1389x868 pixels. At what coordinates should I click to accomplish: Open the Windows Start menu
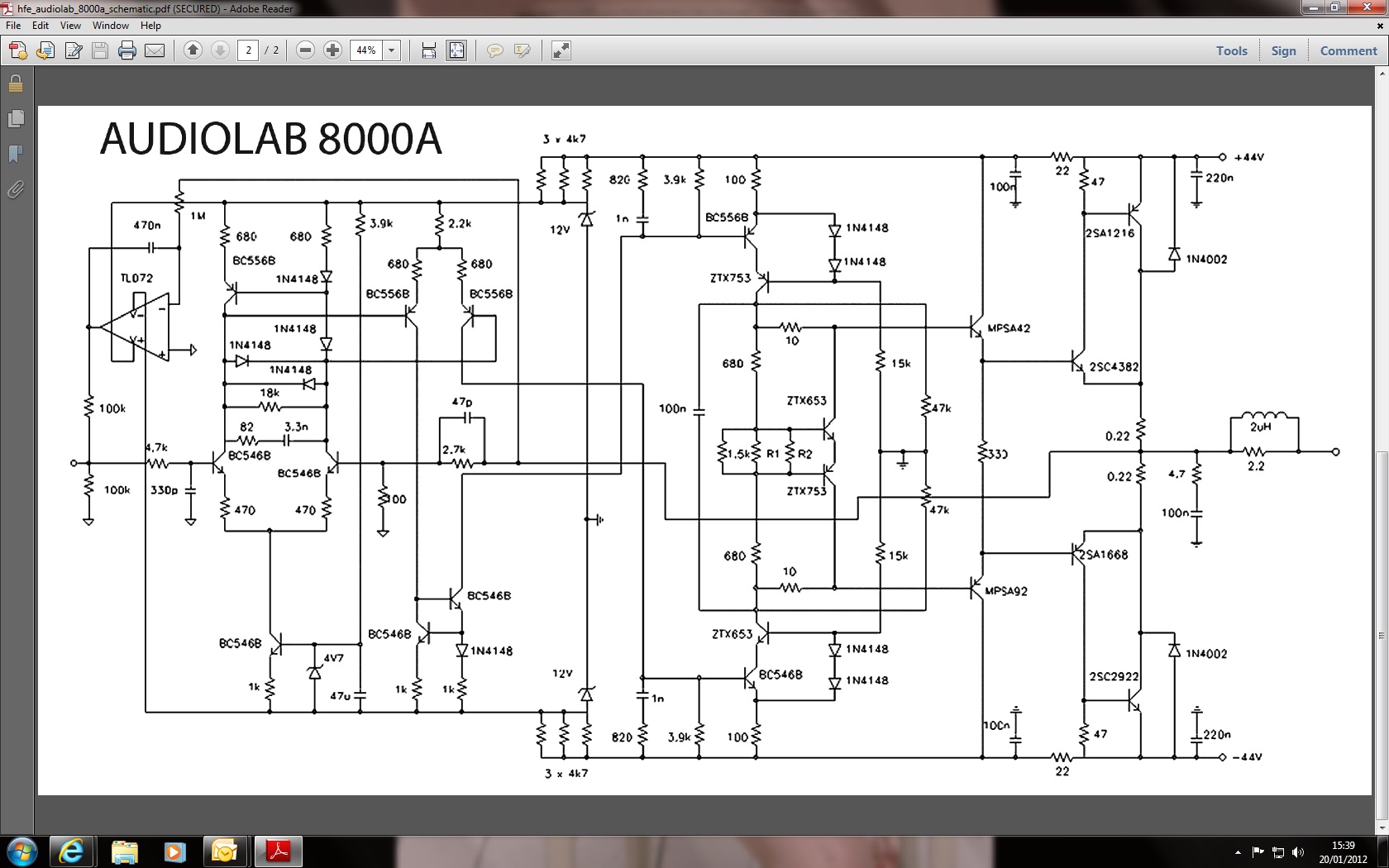pyautogui.click(x=21, y=851)
